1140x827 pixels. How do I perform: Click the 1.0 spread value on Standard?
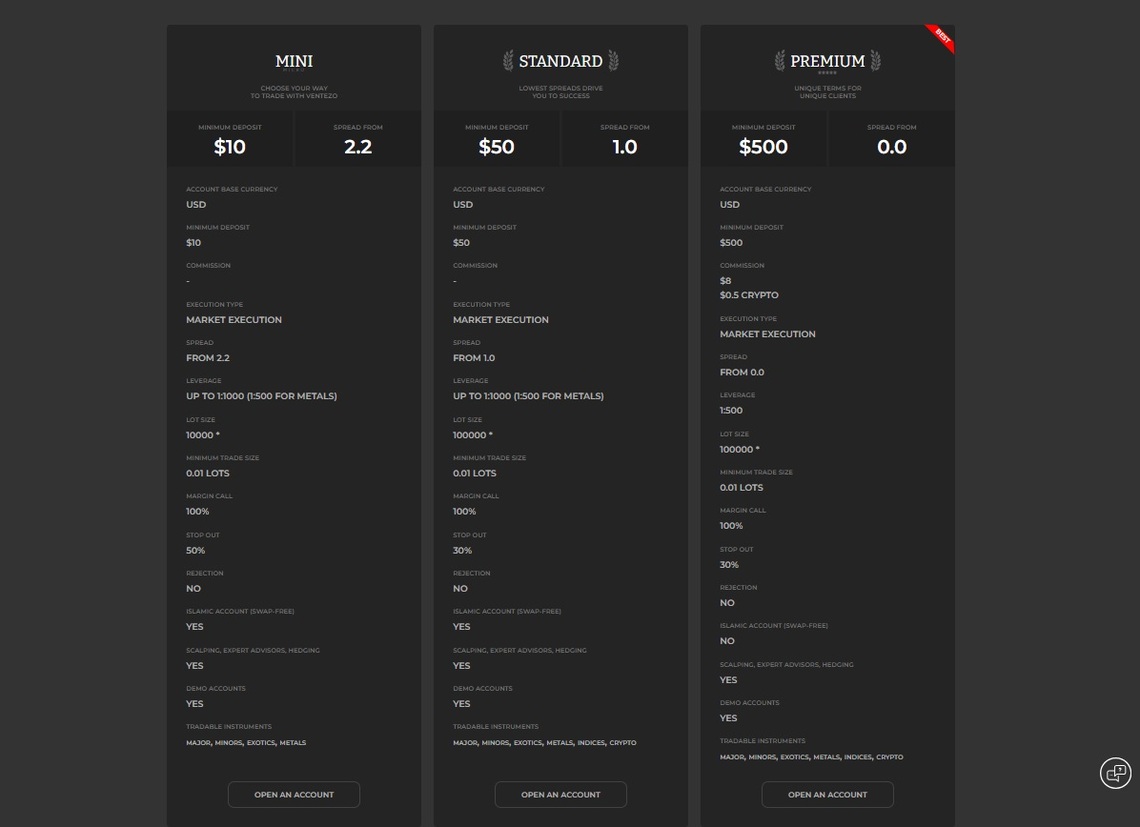(x=625, y=147)
